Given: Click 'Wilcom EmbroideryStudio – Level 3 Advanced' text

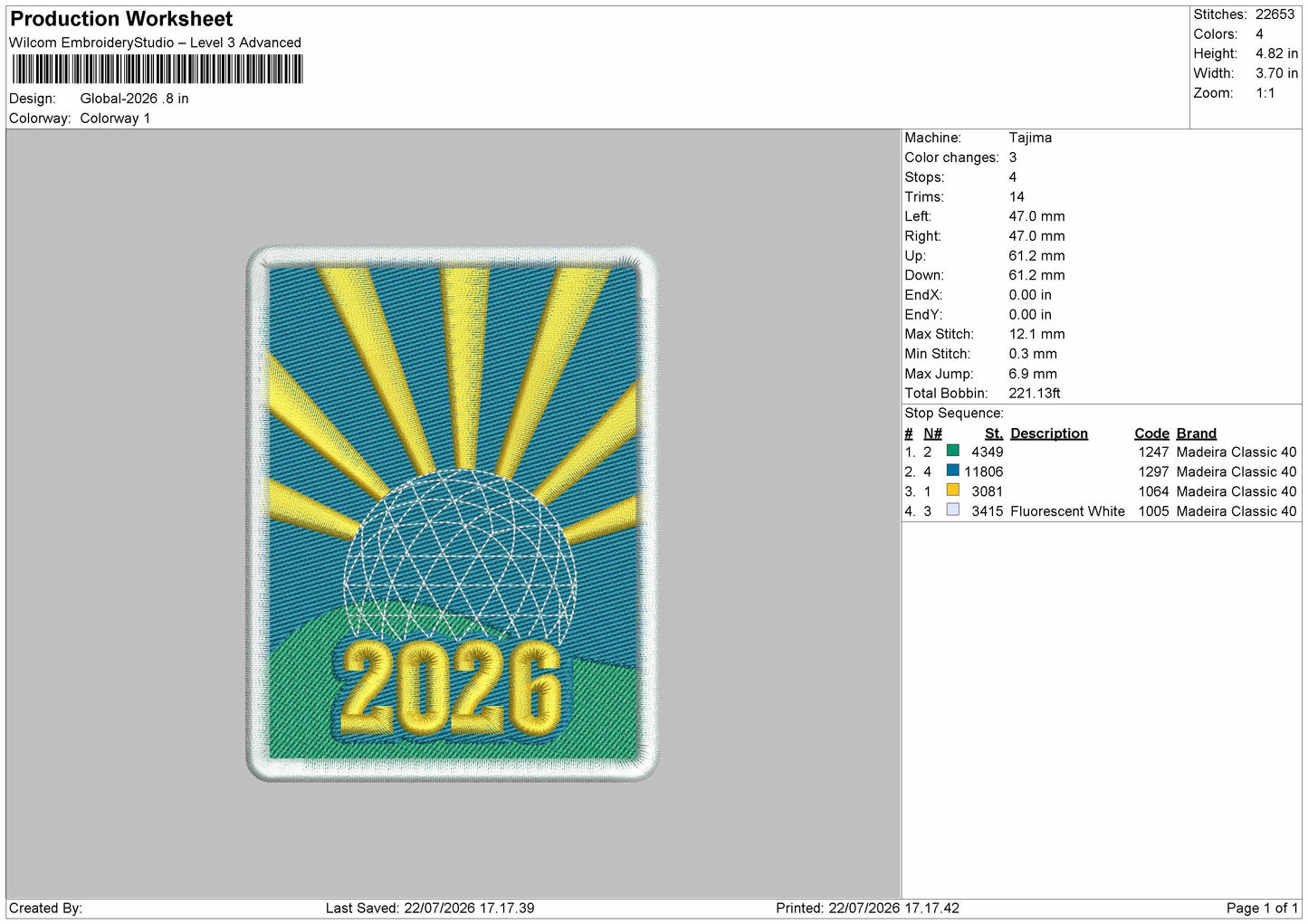Looking at the screenshot, I should point(155,43).
